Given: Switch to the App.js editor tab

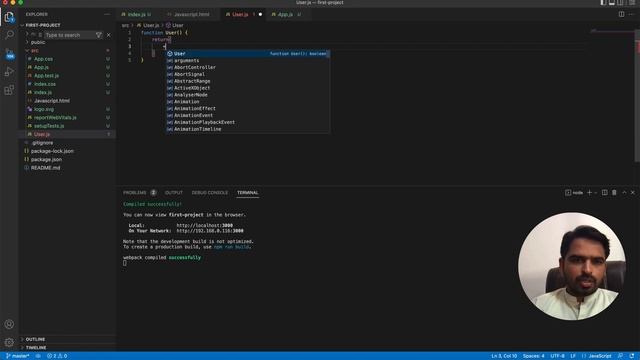Looking at the screenshot, I should 285,14.
